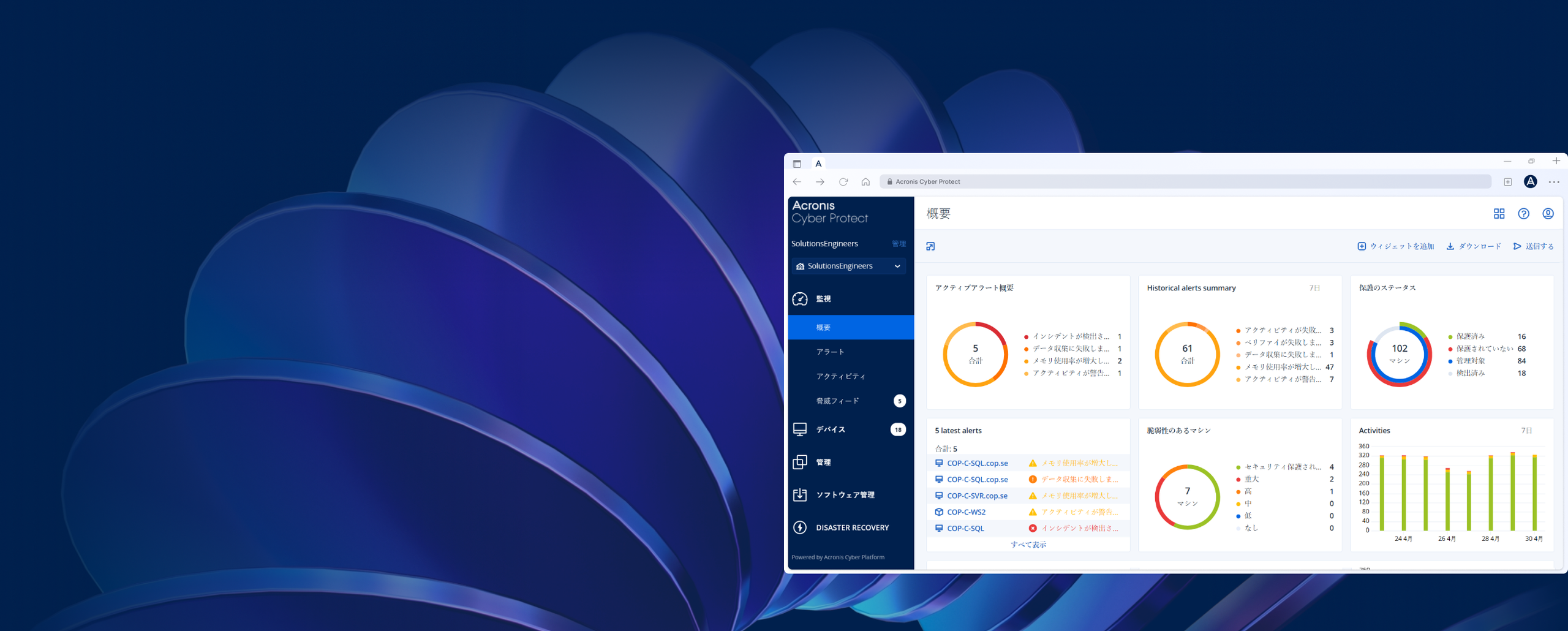Click the cube icon beside COP-C-WS2
This screenshot has width=1568, height=631.
(939, 512)
